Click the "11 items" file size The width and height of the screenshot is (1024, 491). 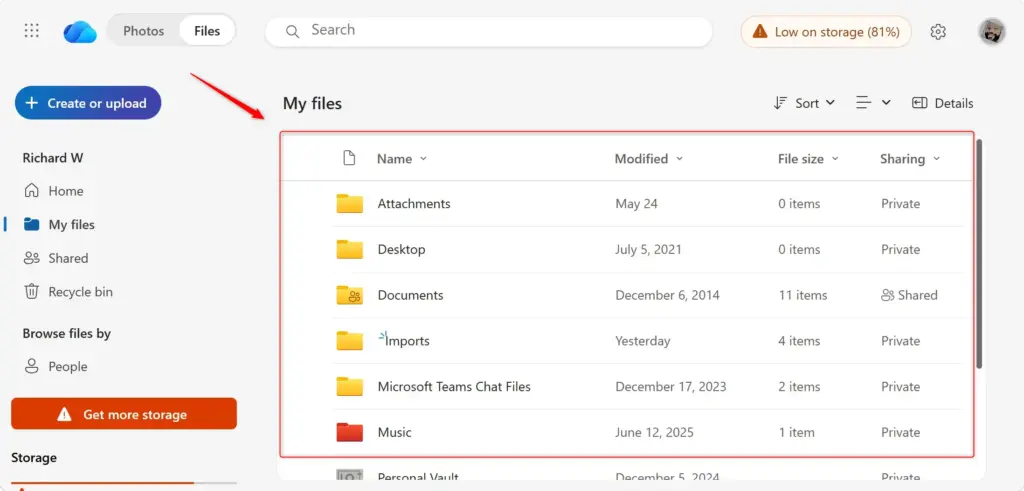803,295
